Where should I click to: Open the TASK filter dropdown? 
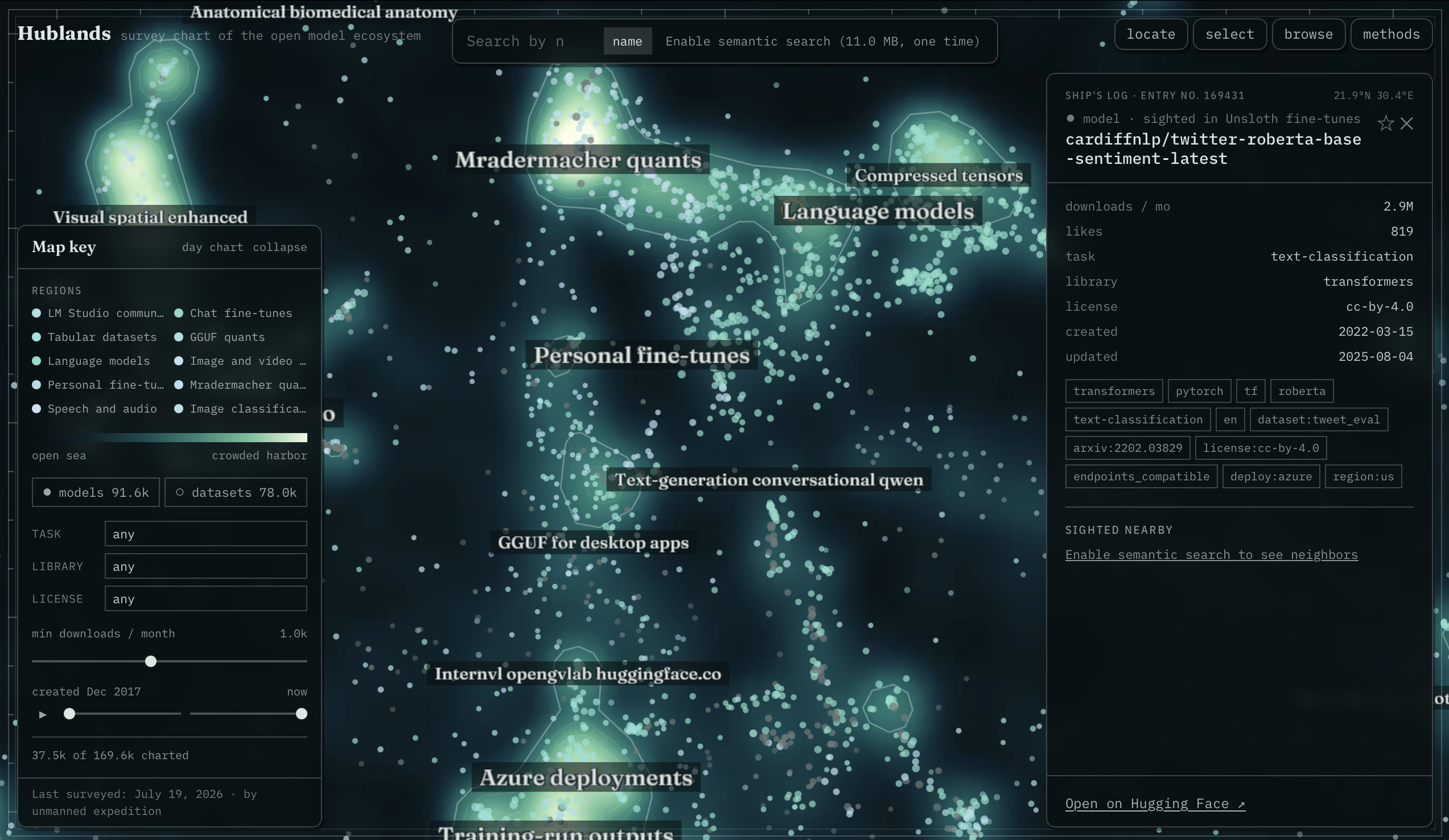pos(206,534)
